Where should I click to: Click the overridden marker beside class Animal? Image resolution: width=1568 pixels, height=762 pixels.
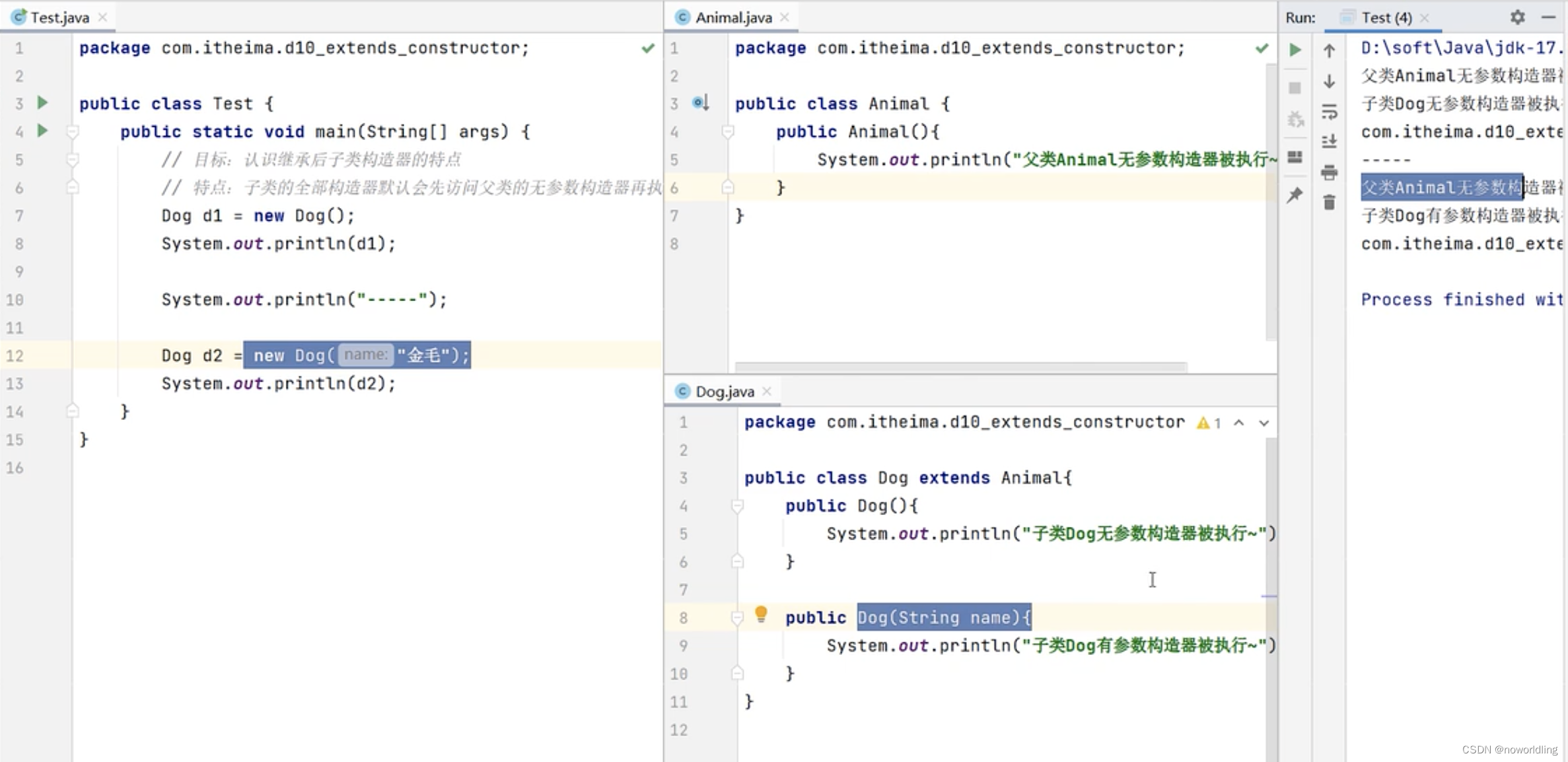click(700, 103)
